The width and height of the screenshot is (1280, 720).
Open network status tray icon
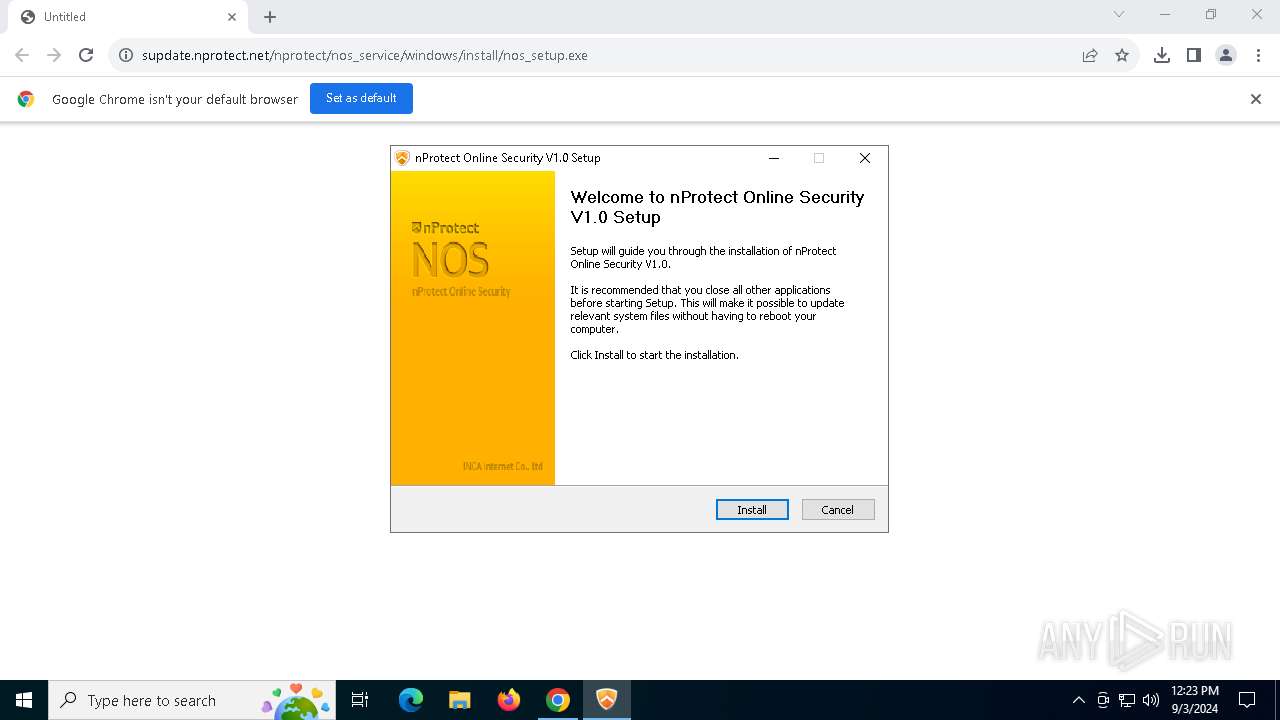click(x=1127, y=700)
